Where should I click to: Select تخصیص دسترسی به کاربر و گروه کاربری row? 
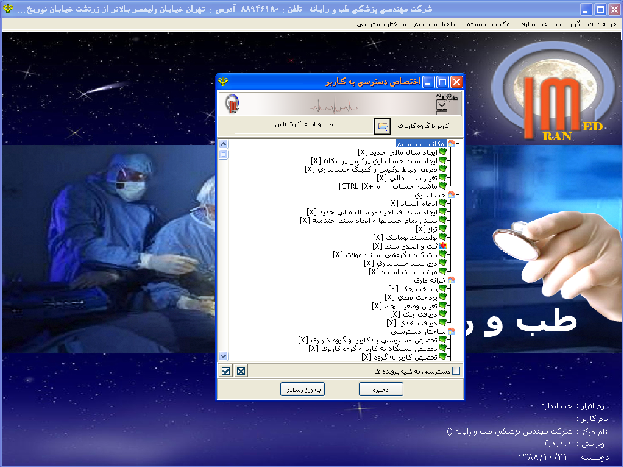point(368,340)
